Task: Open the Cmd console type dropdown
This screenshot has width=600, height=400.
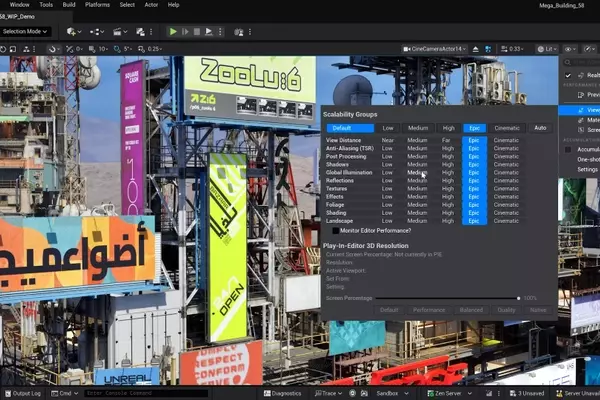Action: point(64,393)
